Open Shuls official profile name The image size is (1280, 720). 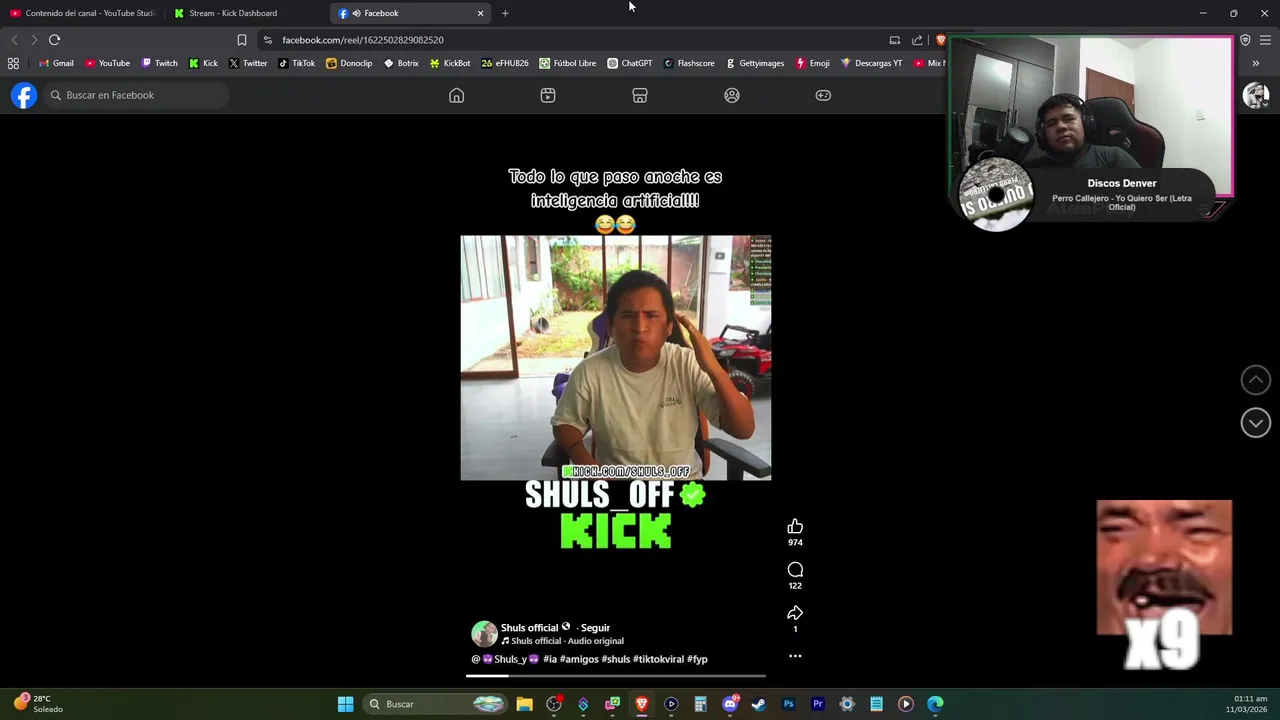point(529,628)
